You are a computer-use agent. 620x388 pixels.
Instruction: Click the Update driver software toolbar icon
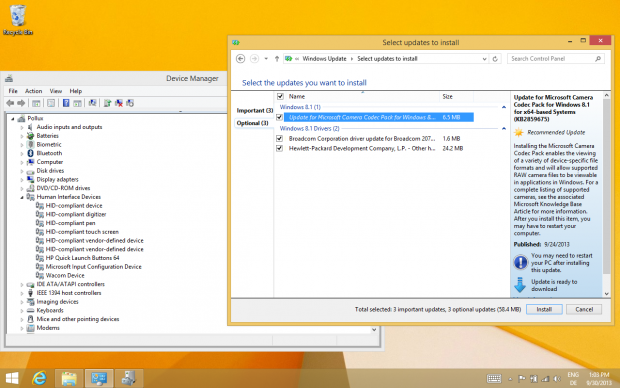coord(107,103)
